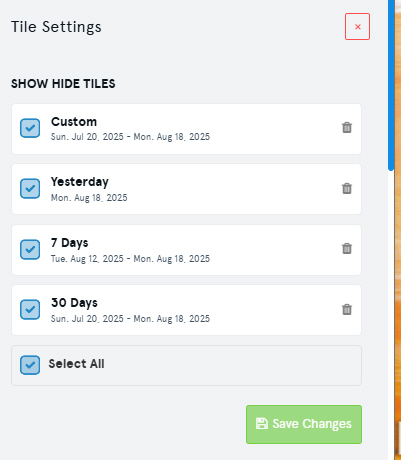Screen dimensions: 401x460
Task: Click the Tile Settings heading
Action: coord(56,27)
